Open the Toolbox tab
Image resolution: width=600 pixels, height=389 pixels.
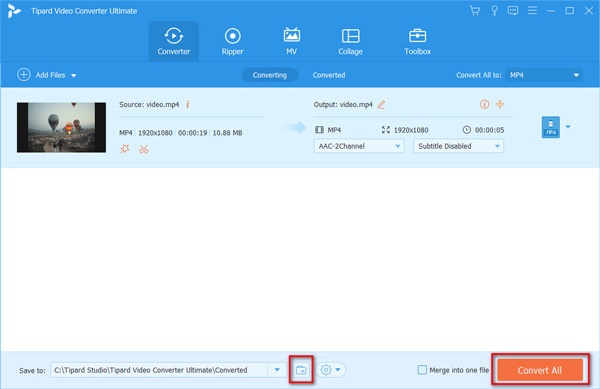(417, 41)
